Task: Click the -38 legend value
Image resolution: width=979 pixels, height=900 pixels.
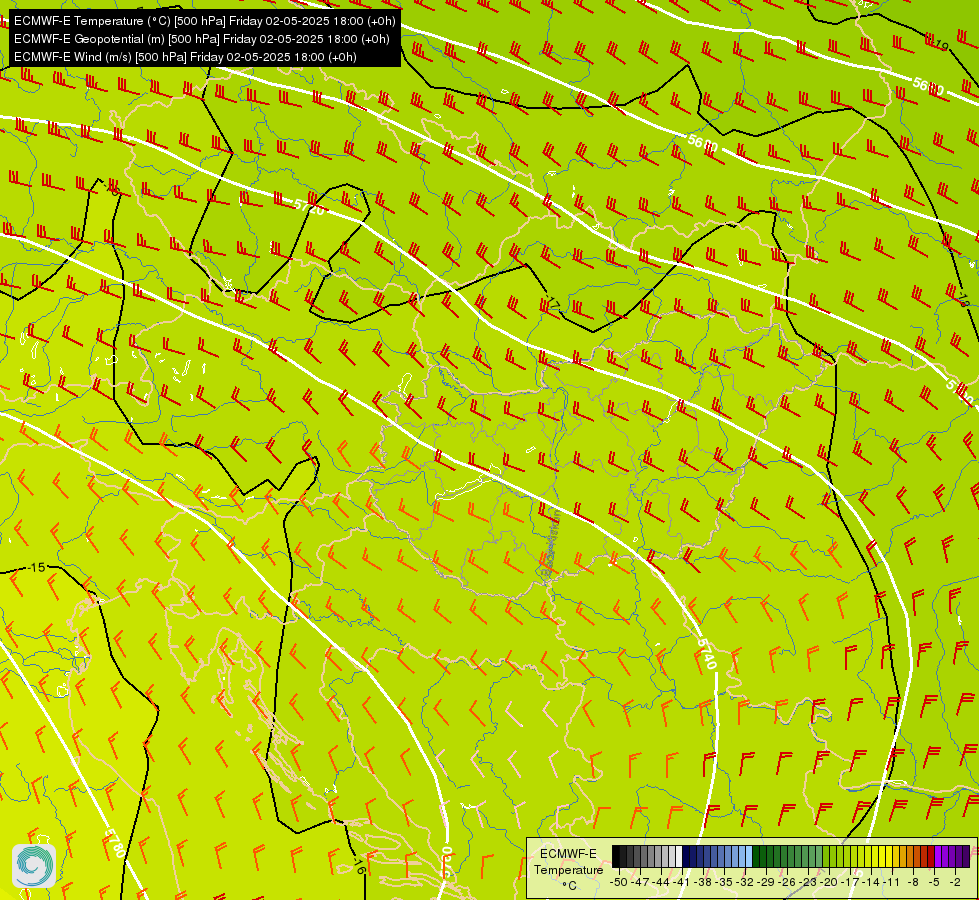Action: pyautogui.click(x=702, y=882)
